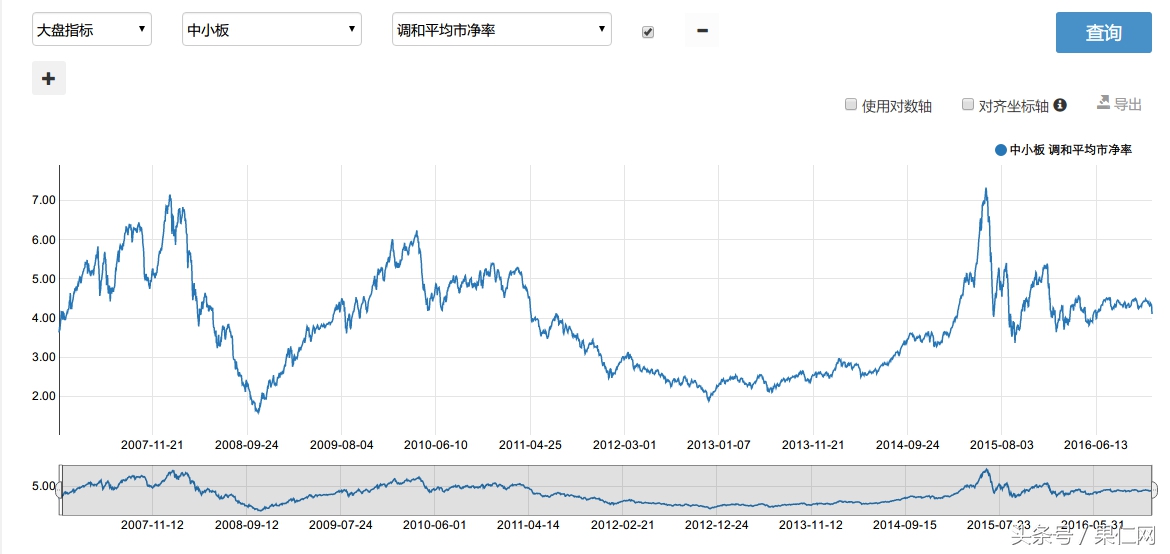Click the info icon beside 对齐坐标轴
Image resolution: width=1170 pixels, height=554 pixels.
coord(1060,104)
